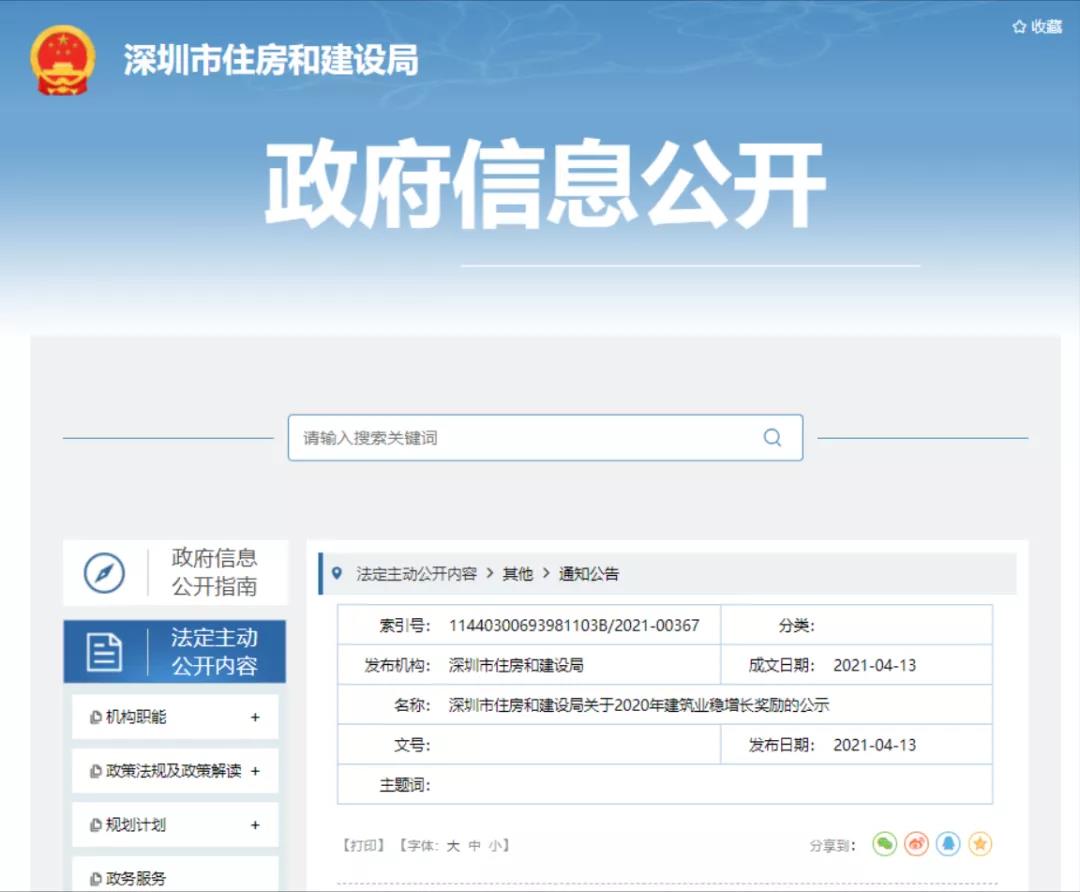Click the document icon beside 法定主动公开内容

[104, 652]
